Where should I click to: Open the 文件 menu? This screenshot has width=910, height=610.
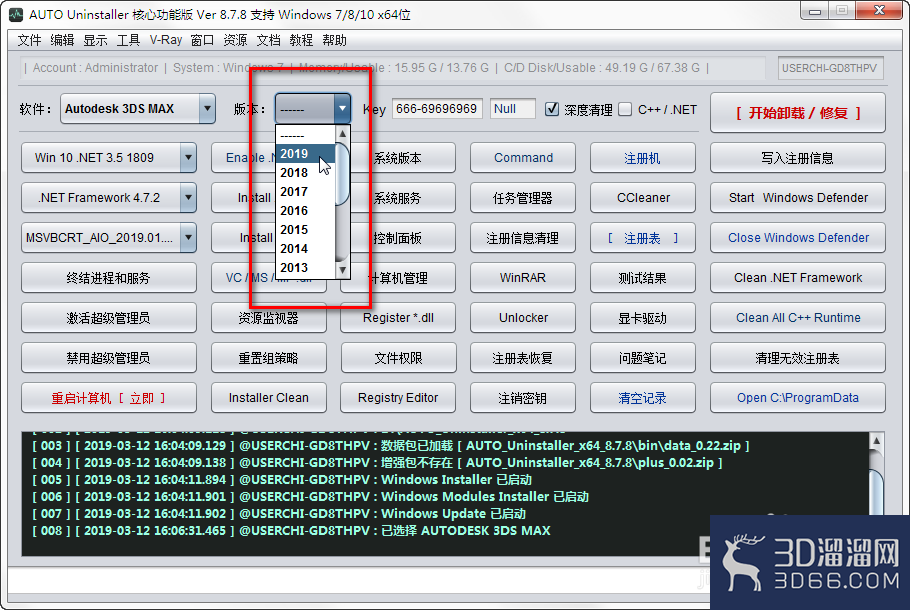(29, 40)
